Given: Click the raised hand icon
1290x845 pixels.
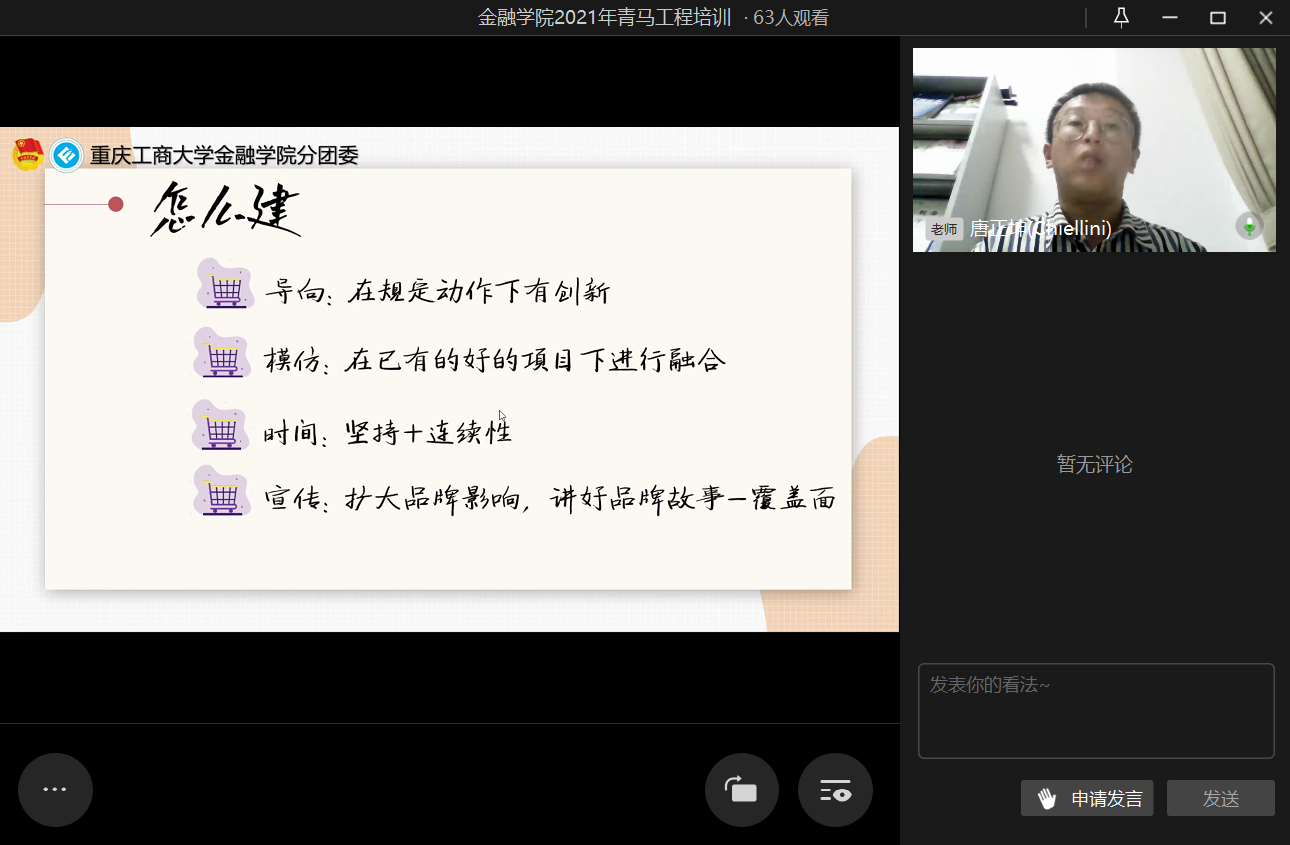Looking at the screenshot, I should point(1047,798).
